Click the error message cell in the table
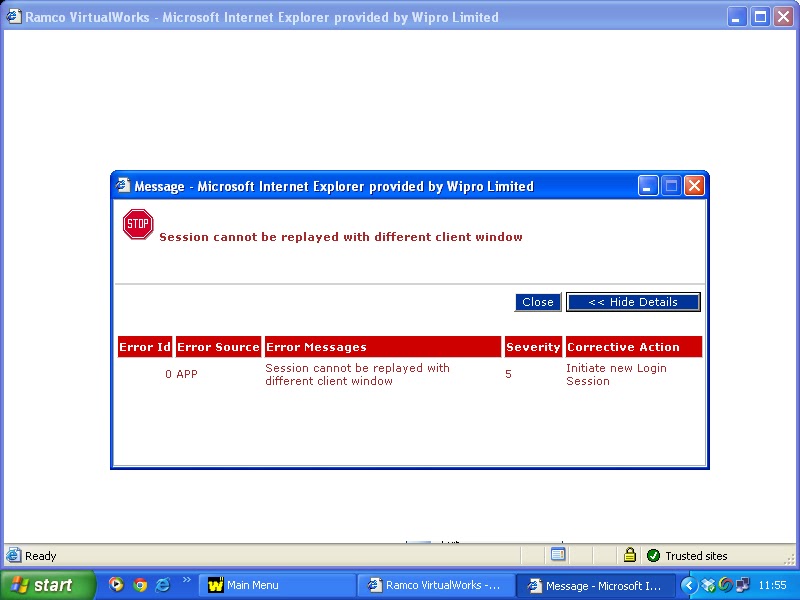The height and width of the screenshot is (600, 800). [x=357, y=374]
